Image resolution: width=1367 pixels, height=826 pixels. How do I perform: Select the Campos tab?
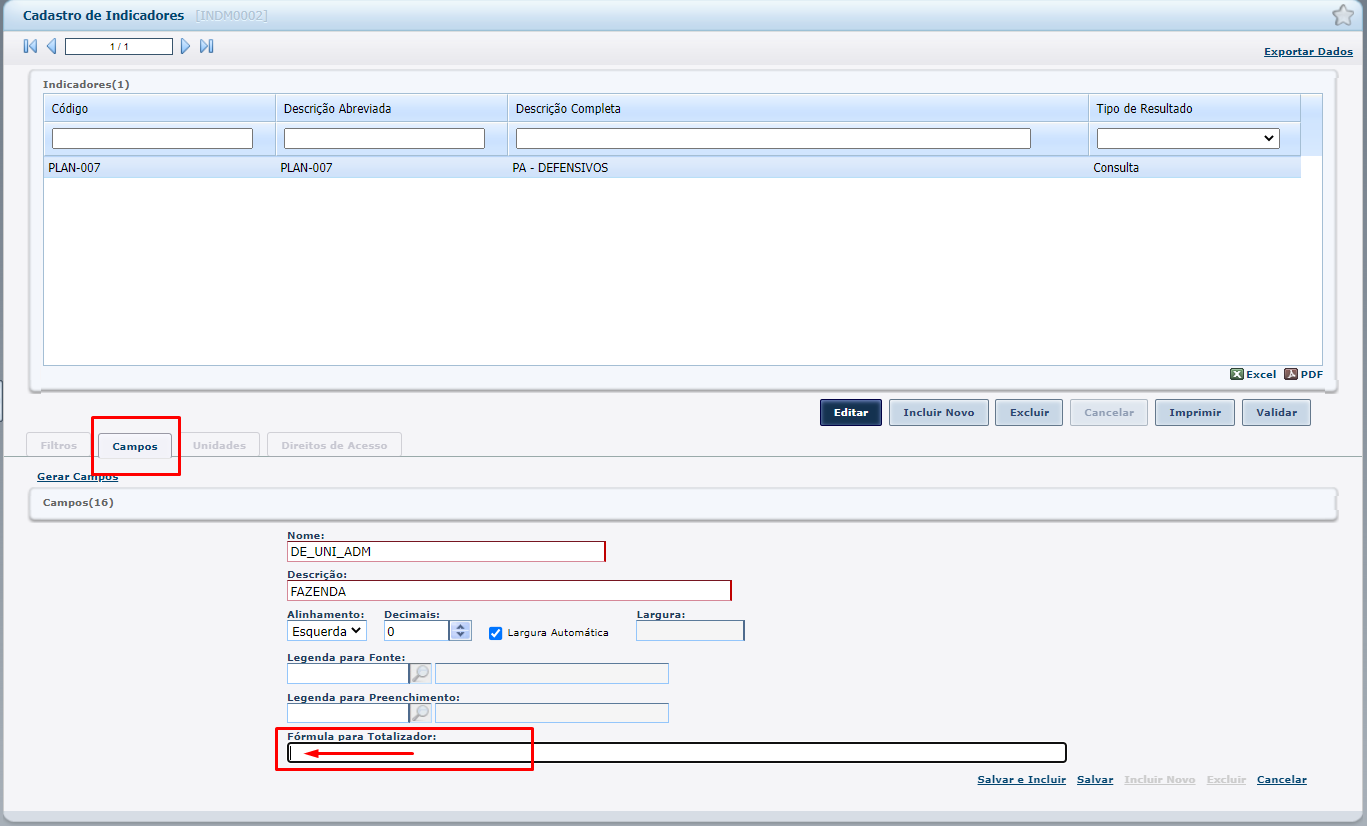point(135,446)
